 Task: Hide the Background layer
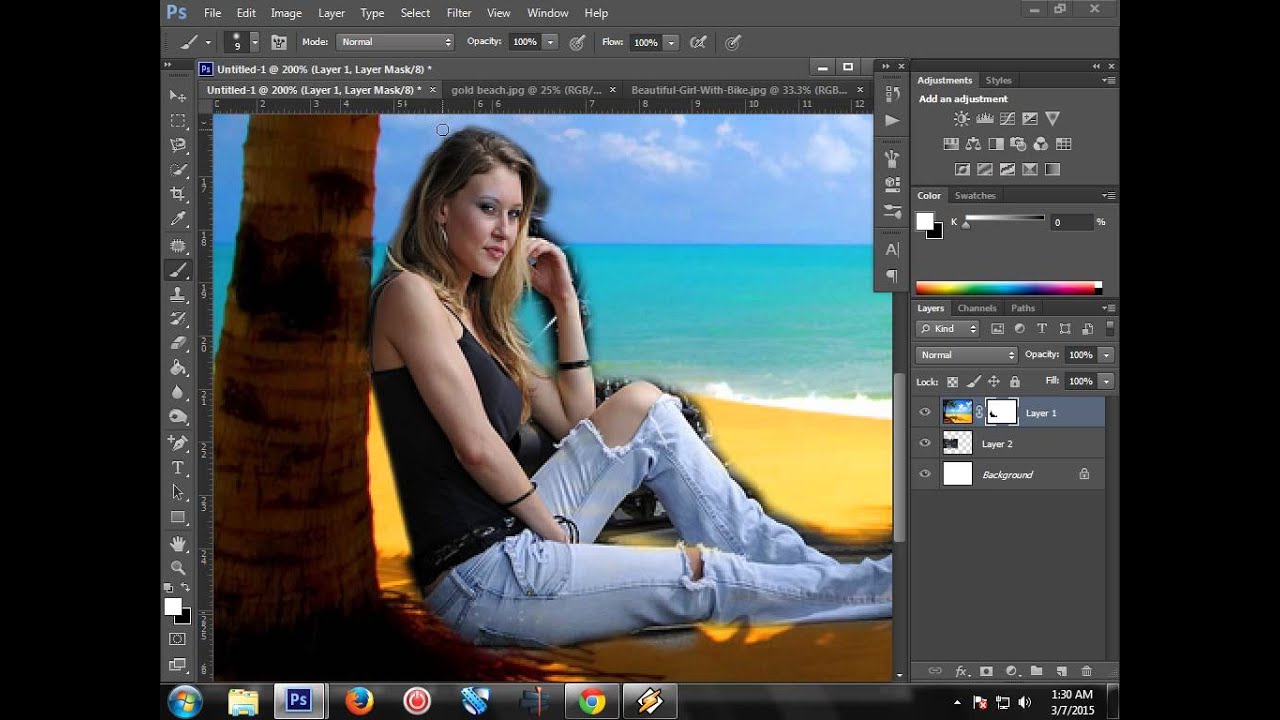(925, 474)
